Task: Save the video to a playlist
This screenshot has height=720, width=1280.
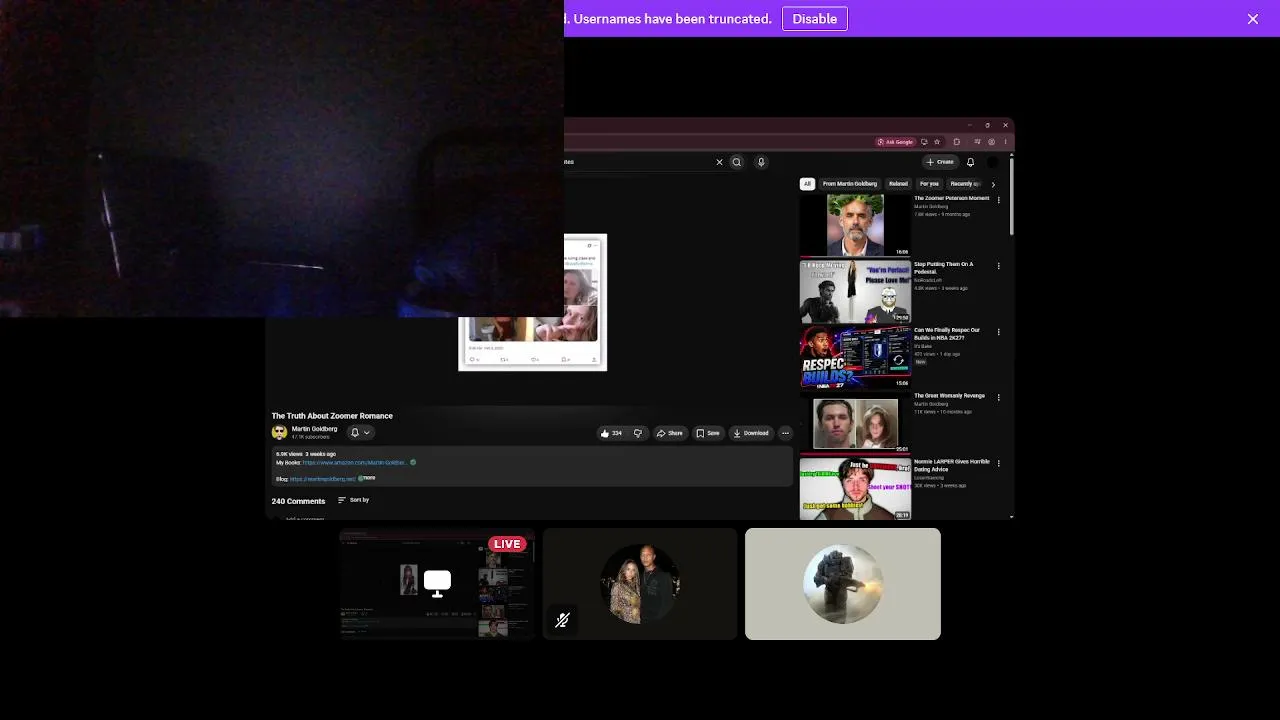Action: [708, 433]
